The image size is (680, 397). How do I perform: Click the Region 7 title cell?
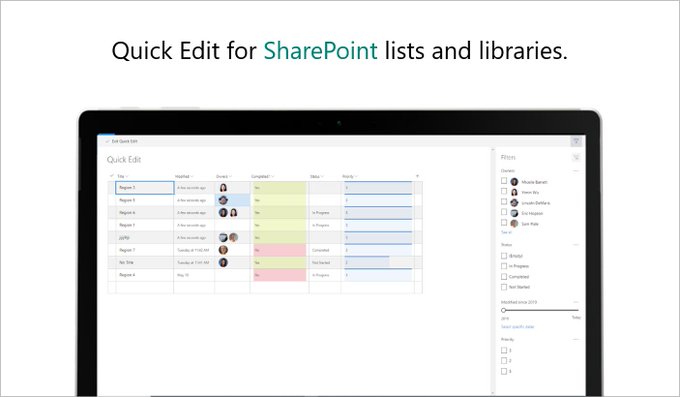tap(145, 250)
